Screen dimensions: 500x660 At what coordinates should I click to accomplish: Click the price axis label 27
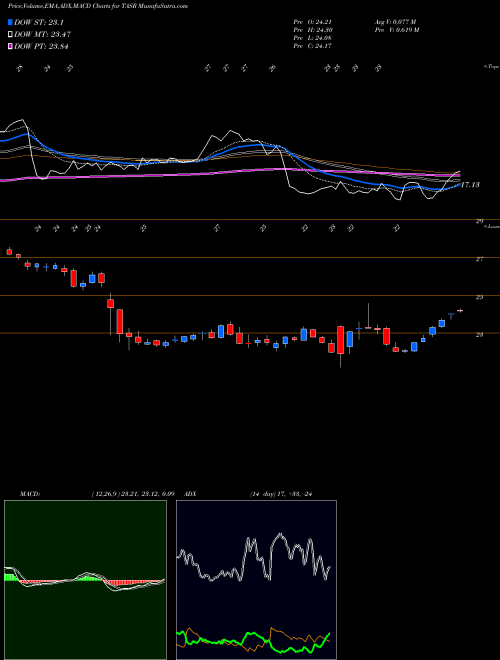click(479, 259)
